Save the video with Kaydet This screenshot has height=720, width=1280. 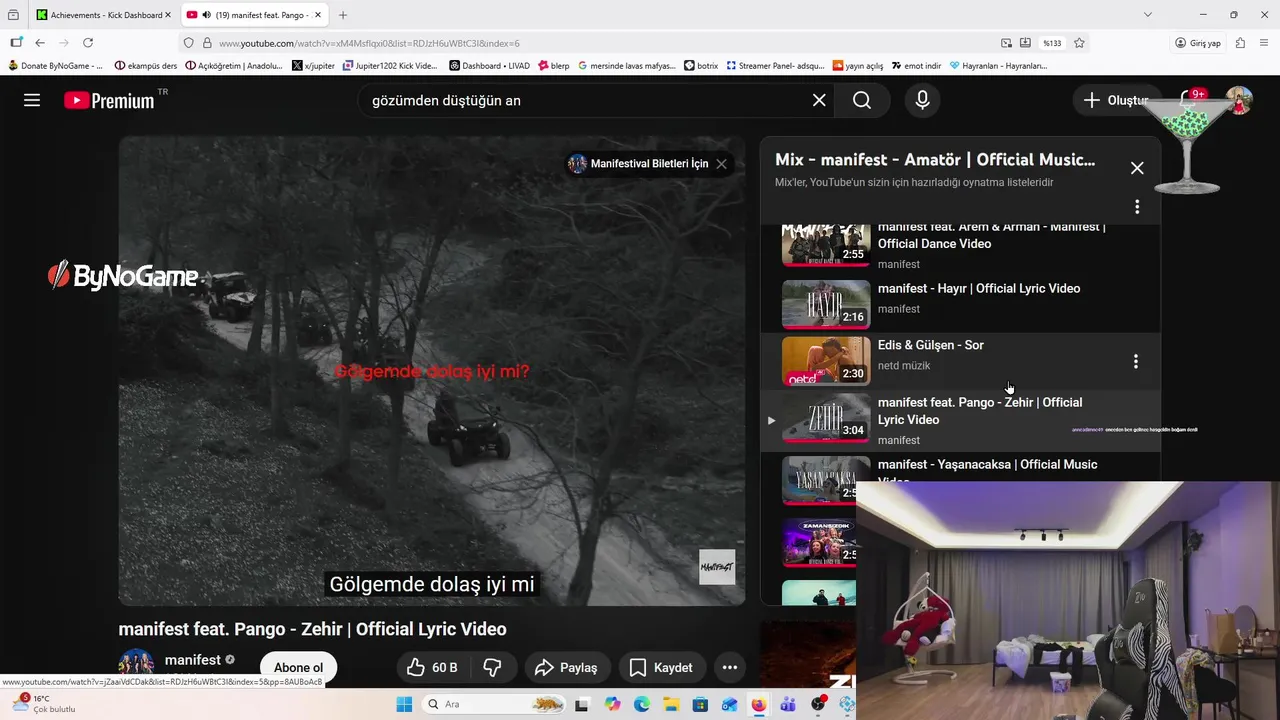pyautogui.click(x=661, y=667)
